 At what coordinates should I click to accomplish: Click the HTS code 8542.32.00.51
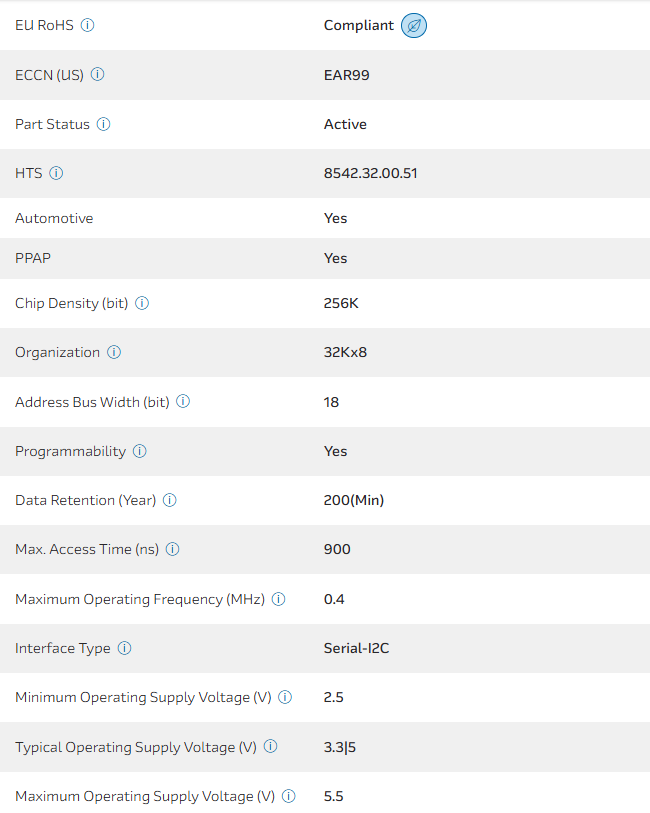(x=370, y=173)
